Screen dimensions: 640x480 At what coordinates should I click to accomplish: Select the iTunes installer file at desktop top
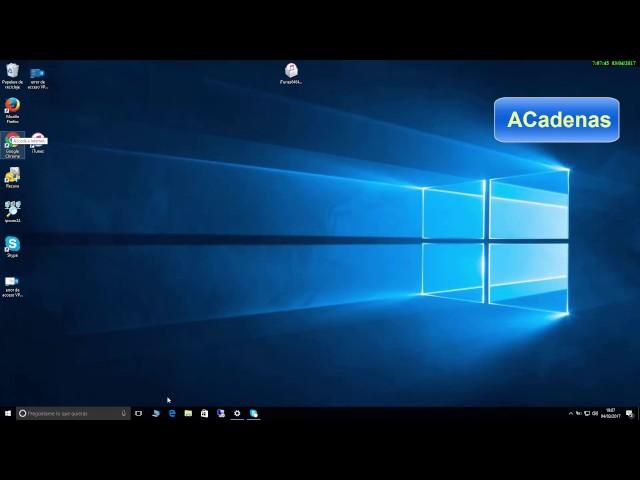(291, 73)
